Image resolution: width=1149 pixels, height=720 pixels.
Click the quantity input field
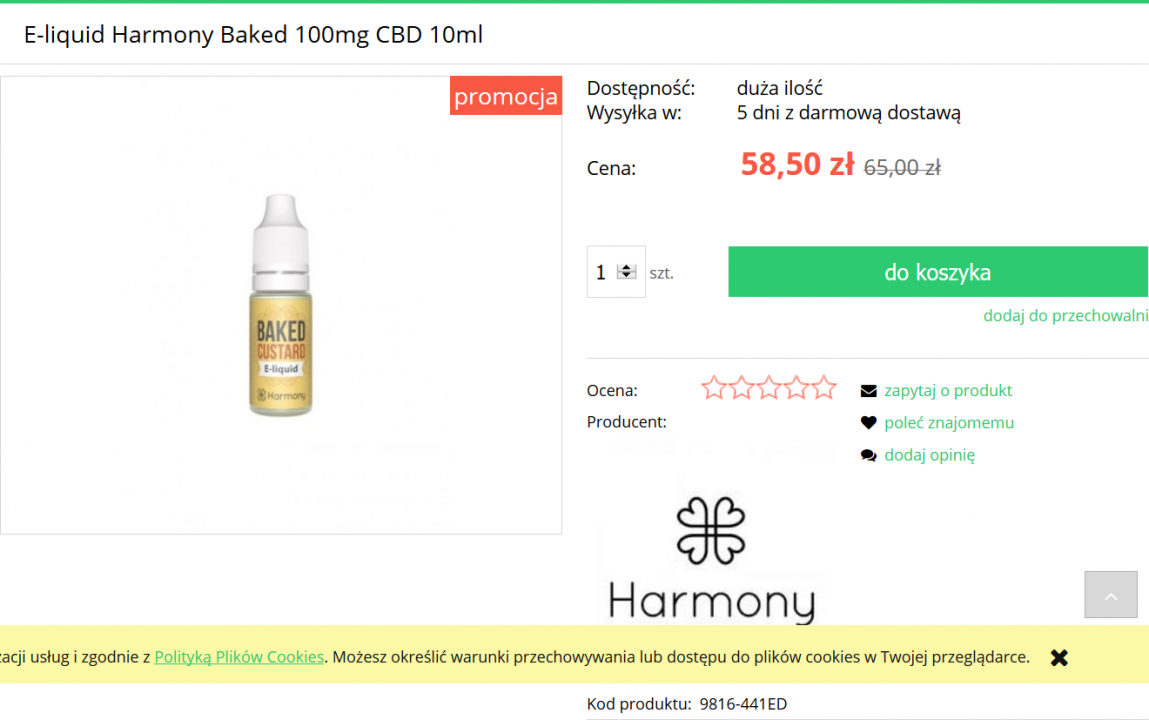tap(616, 272)
